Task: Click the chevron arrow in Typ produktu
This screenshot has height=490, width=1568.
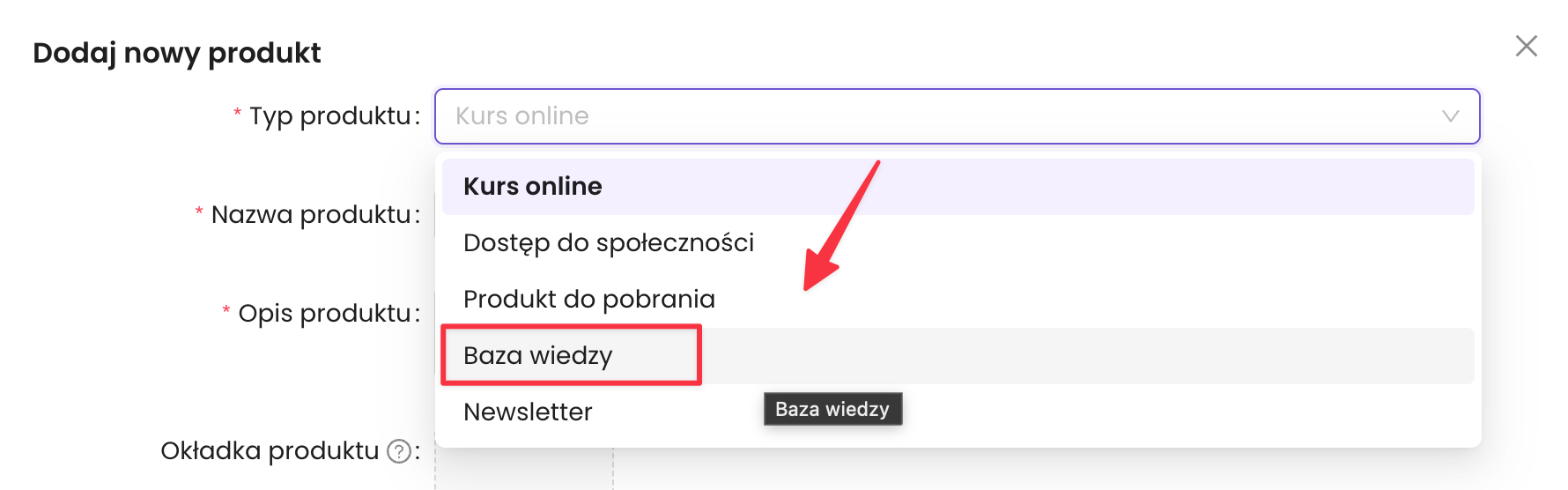Action: [1450, 116]
